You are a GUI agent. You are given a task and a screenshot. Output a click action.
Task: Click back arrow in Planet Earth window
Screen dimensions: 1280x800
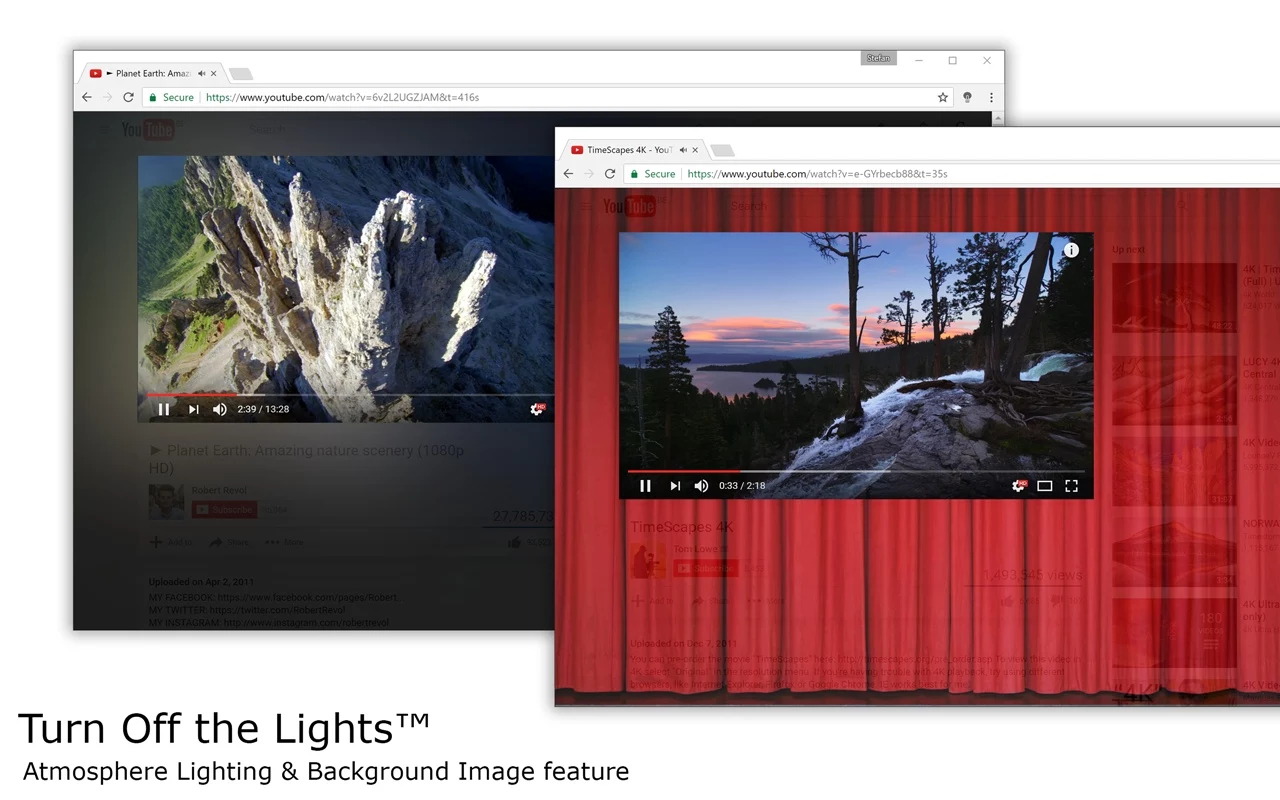point(87,97)
